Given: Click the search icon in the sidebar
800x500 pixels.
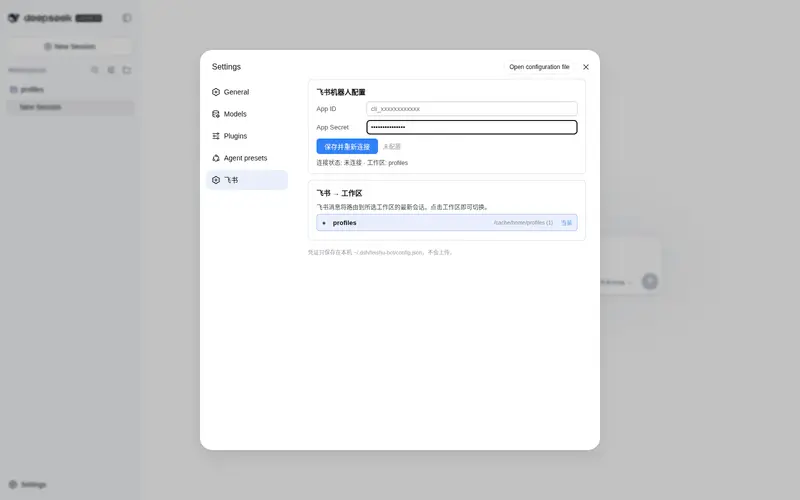Looking at the screenshot, I should pyautogui.click(x=95, y=70).
